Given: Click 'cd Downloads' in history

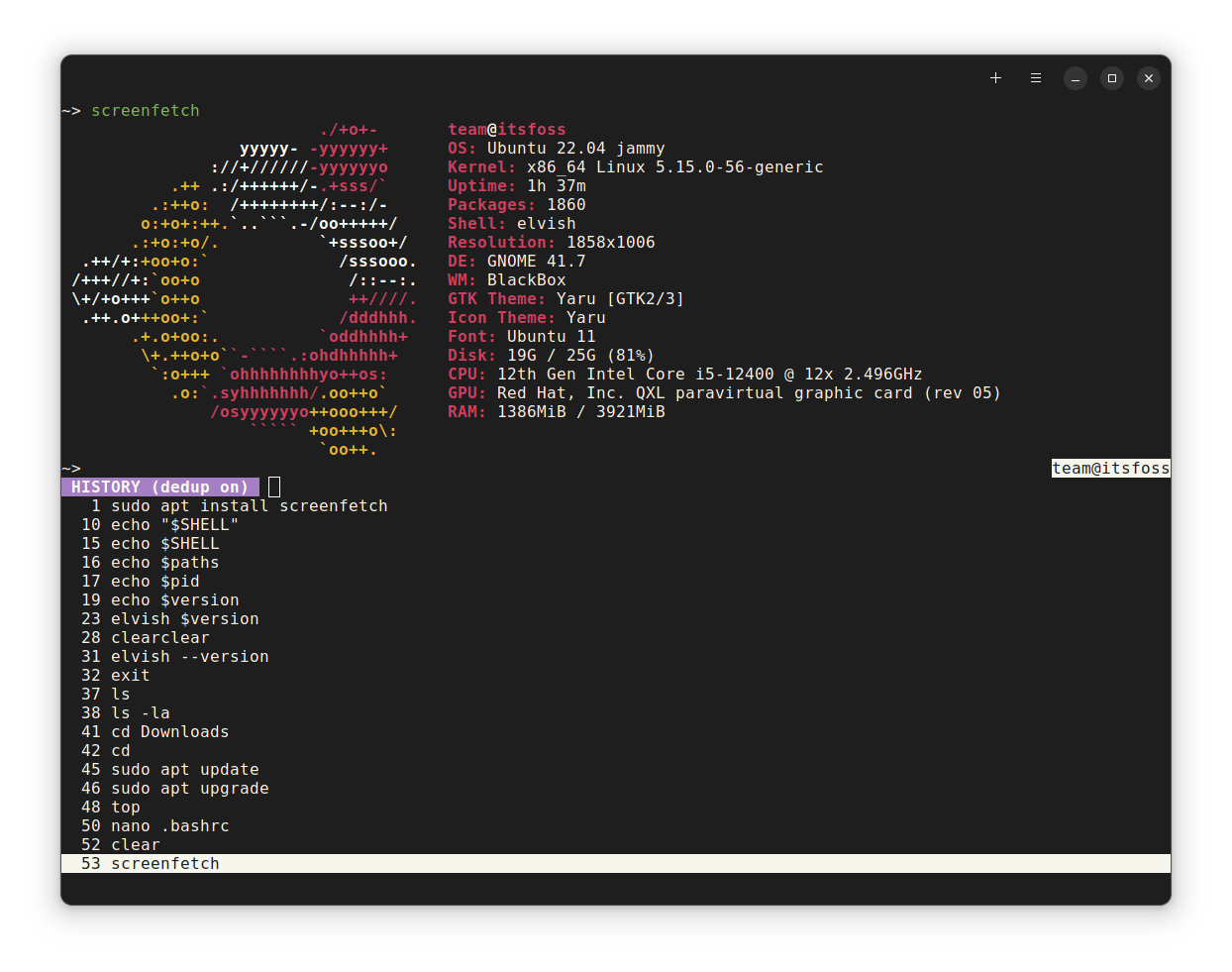Looking at the screenshot, I should click(169, 732).
